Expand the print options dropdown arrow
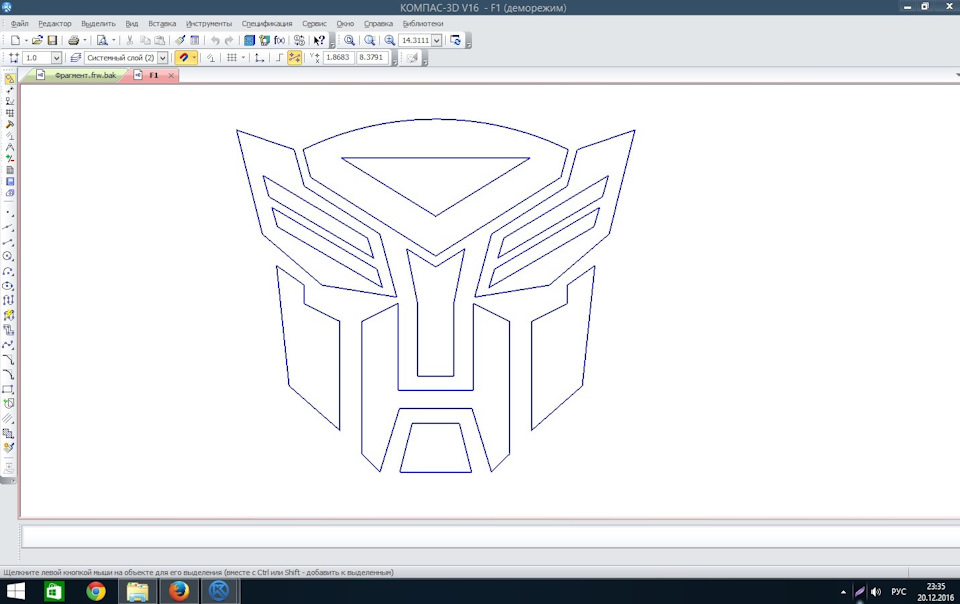This screenshot has height=604, width=960. tap(84, 40)
